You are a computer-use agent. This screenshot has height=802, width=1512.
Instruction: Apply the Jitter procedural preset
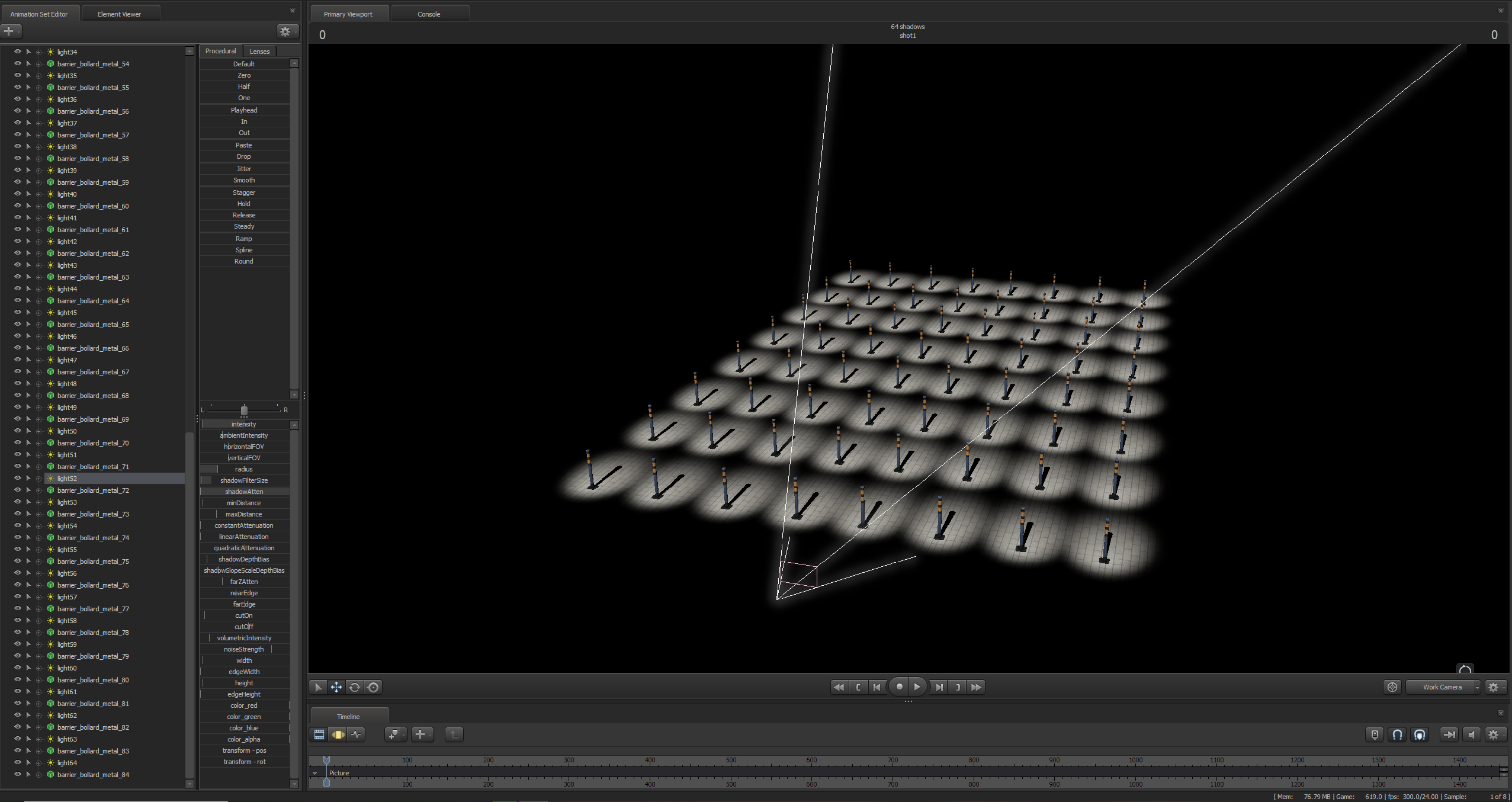tap(244, 169)
